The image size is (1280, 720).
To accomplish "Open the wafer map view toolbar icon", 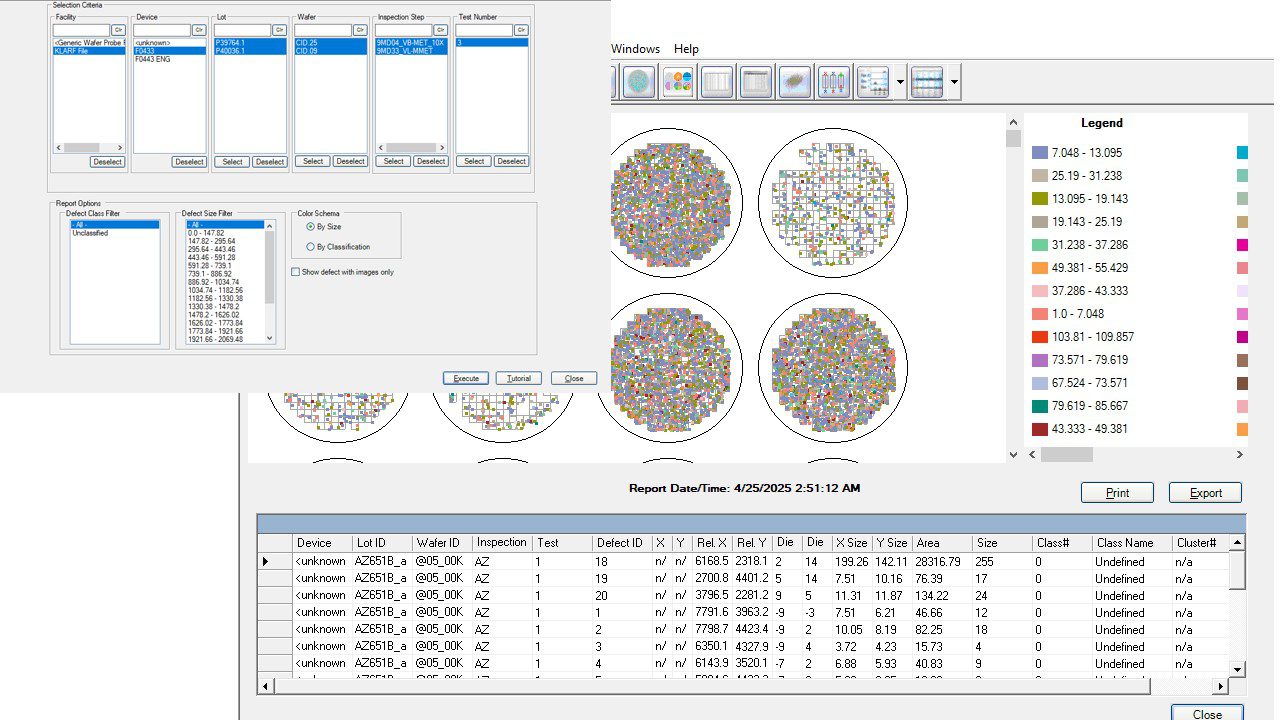I will (x=639, y=82).
